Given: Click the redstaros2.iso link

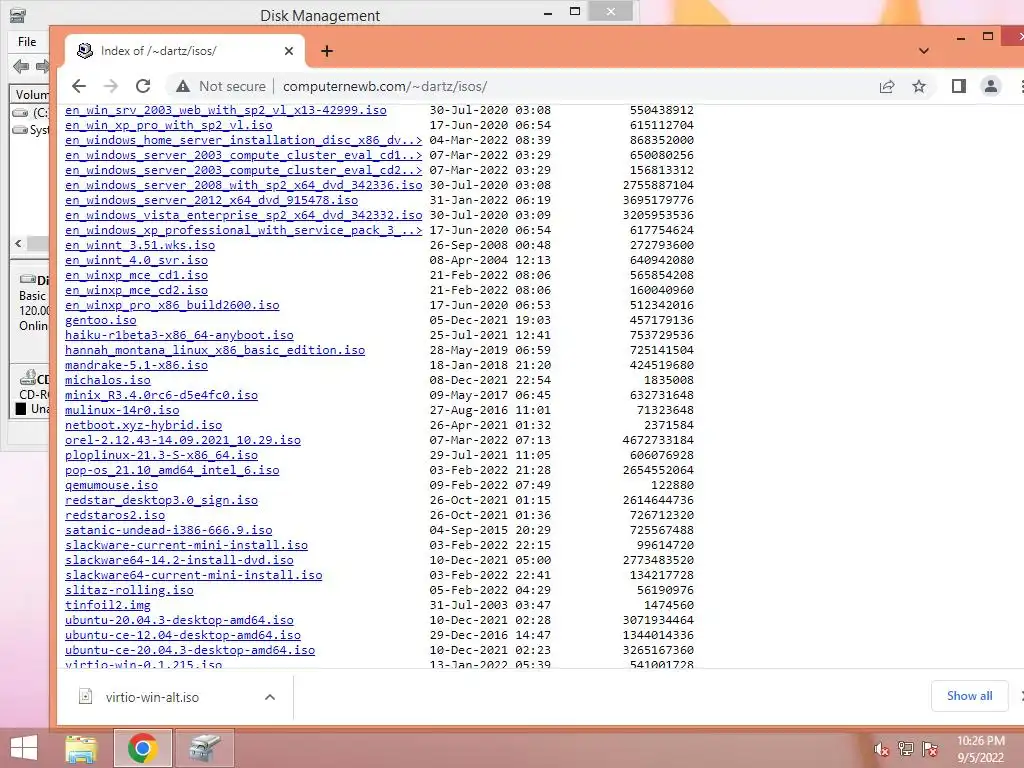Looking at the screenshot, I should point(115,515).
